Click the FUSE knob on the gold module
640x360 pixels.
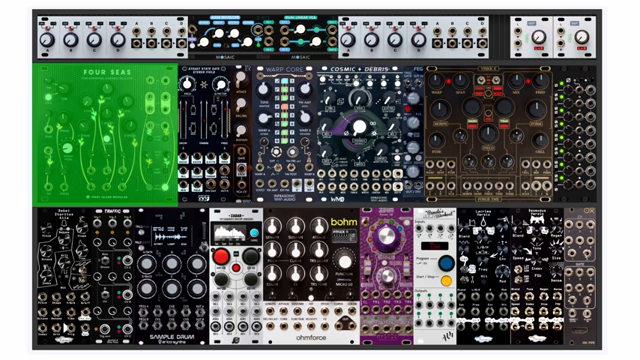tap(436, 140)
